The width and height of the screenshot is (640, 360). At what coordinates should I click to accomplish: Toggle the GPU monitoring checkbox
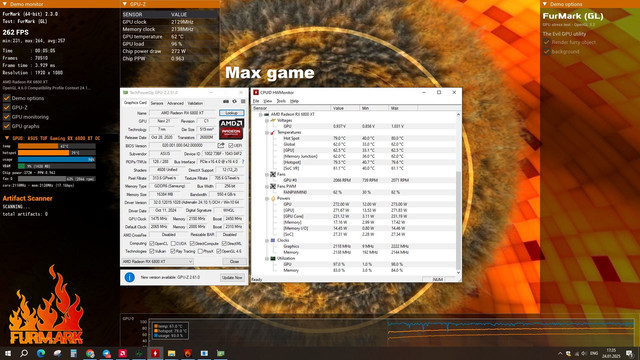[x=7, y=117]
